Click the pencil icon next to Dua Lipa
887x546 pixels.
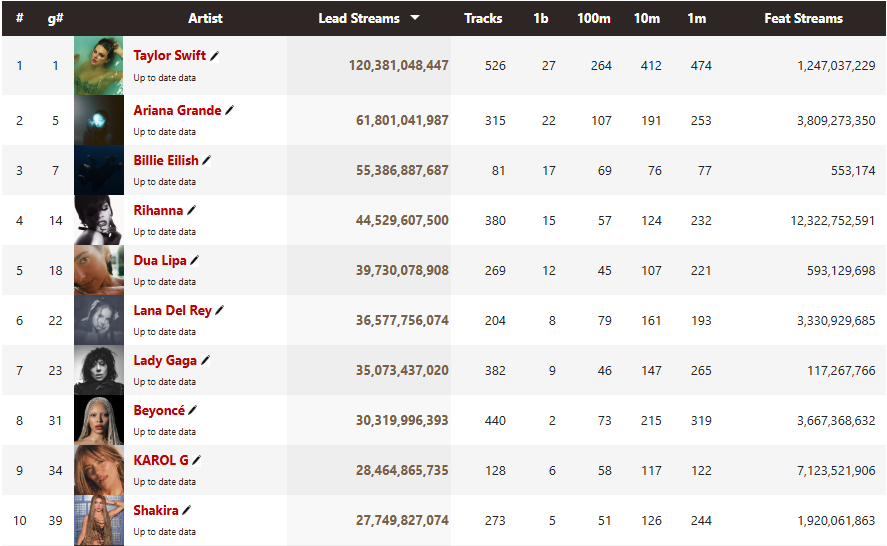tap(195, 260)
